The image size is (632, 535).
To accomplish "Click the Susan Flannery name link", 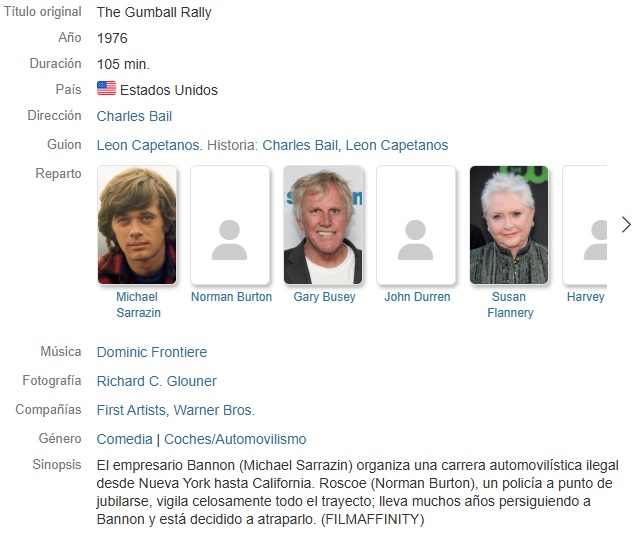I will tap(510, 304).
